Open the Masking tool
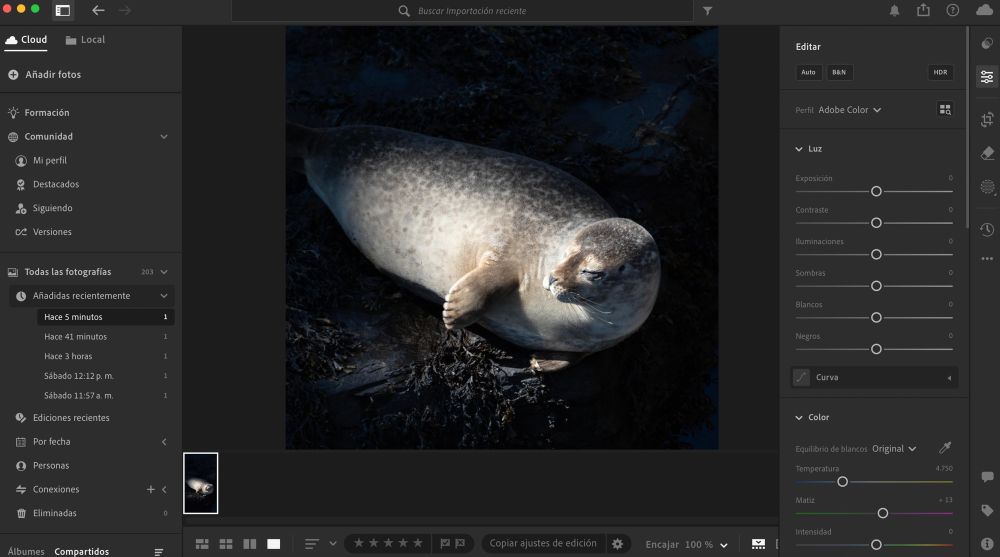The image size is (1000, 557). tap(987, 187)
